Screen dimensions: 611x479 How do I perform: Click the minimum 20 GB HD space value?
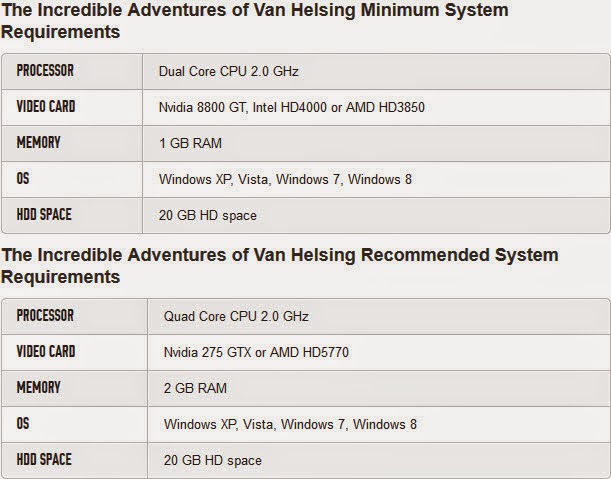point(208,215)
